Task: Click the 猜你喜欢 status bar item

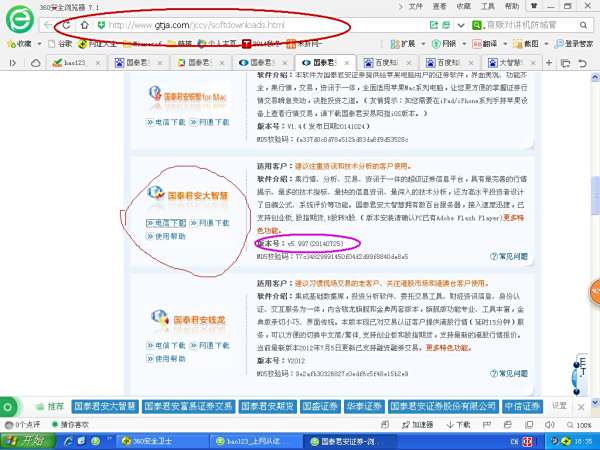Action: [70, 425]
